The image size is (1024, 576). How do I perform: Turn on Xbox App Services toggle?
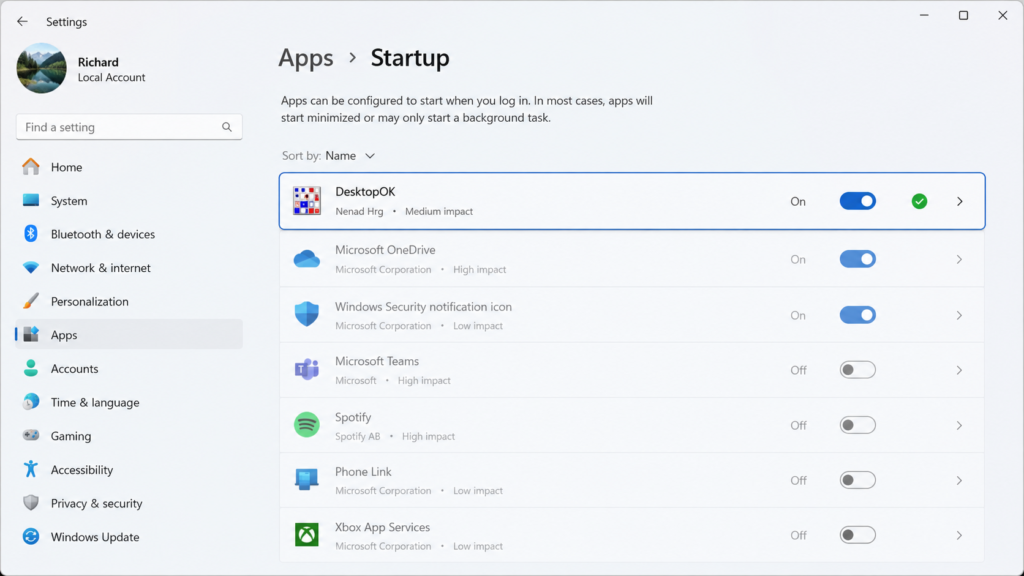857,535
